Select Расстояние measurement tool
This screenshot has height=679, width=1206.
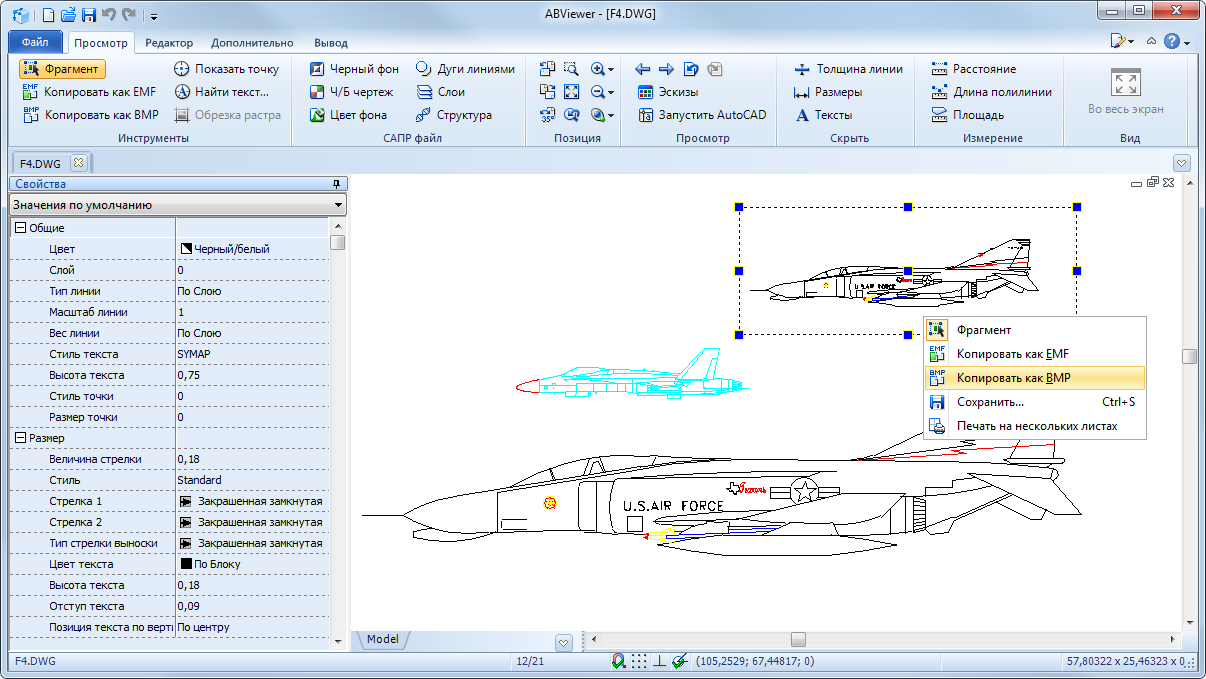(973, 69)
